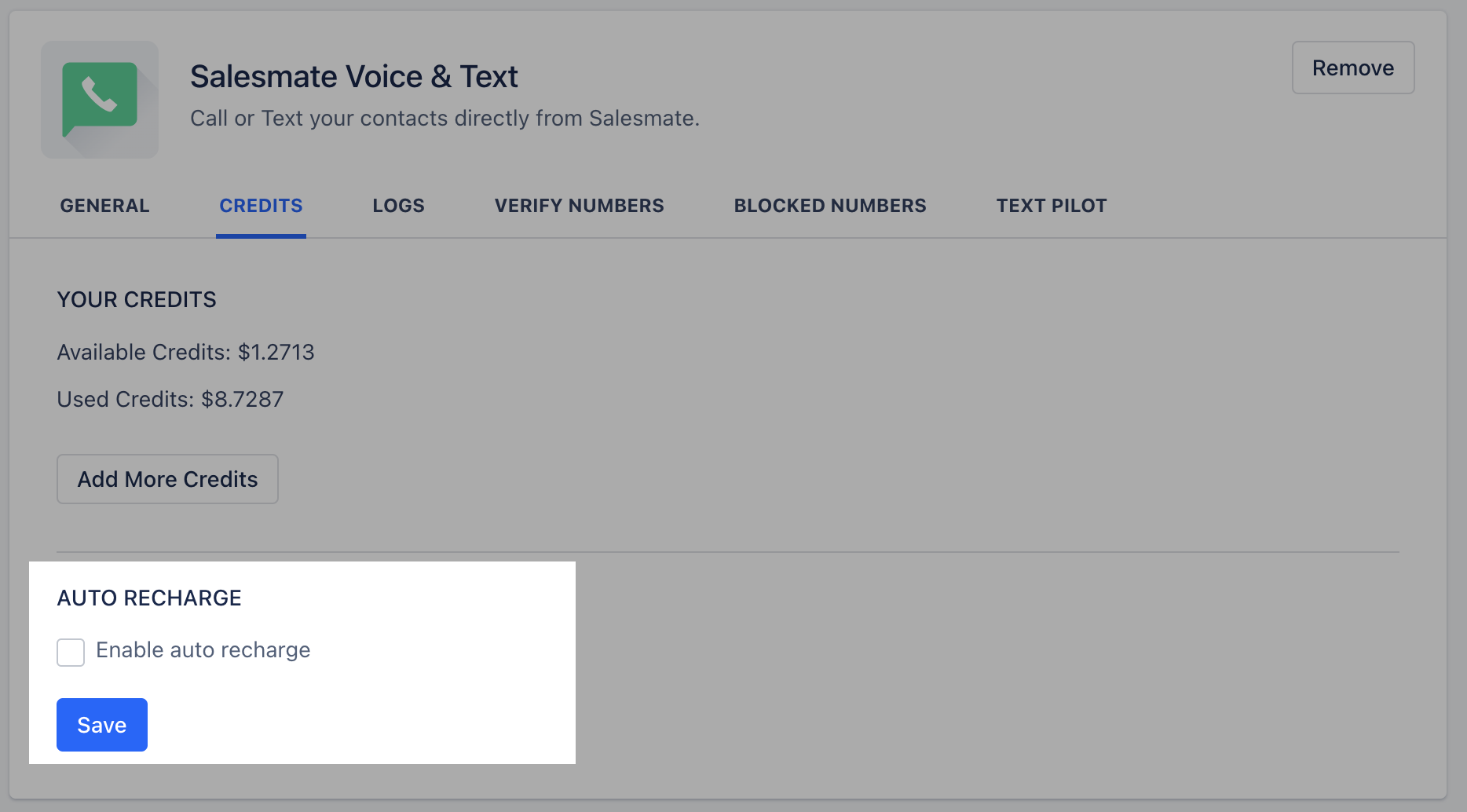Click the Enable auto recharge label text

(x=203, y=650)
